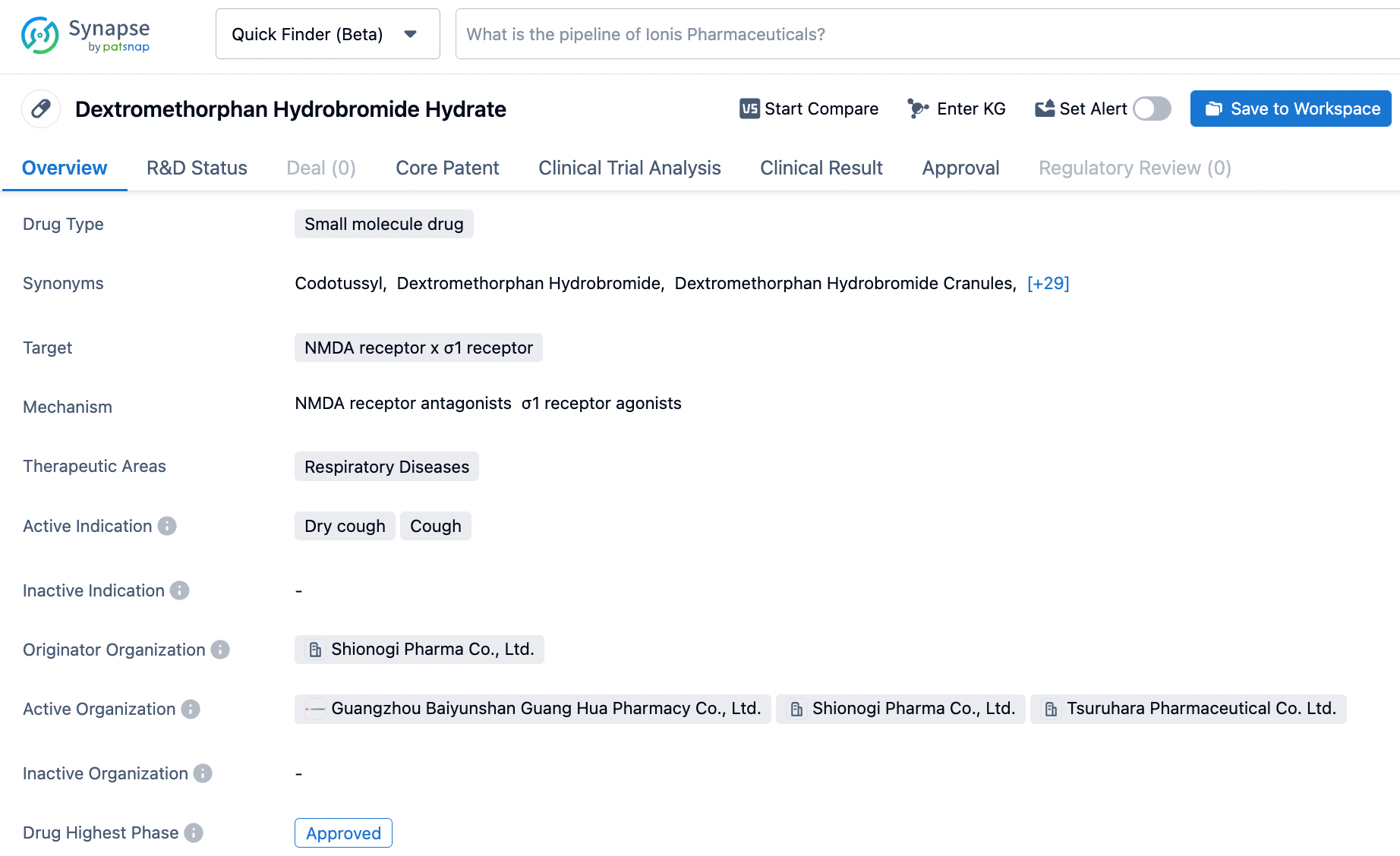1400x856 pixels.
Task: Expand the +29 more synonyms
Action: (1048, 283)
